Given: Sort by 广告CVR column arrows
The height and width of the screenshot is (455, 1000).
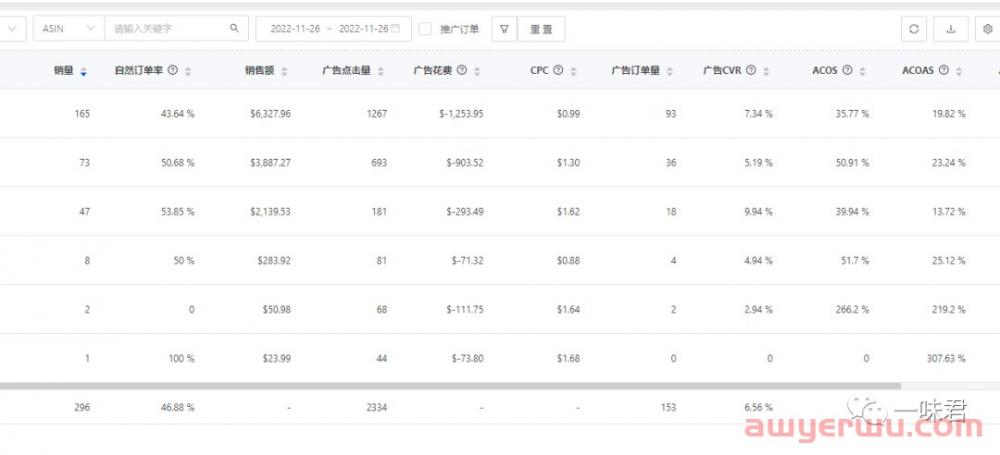Looking at the screenshot, I should pos(765,71).
